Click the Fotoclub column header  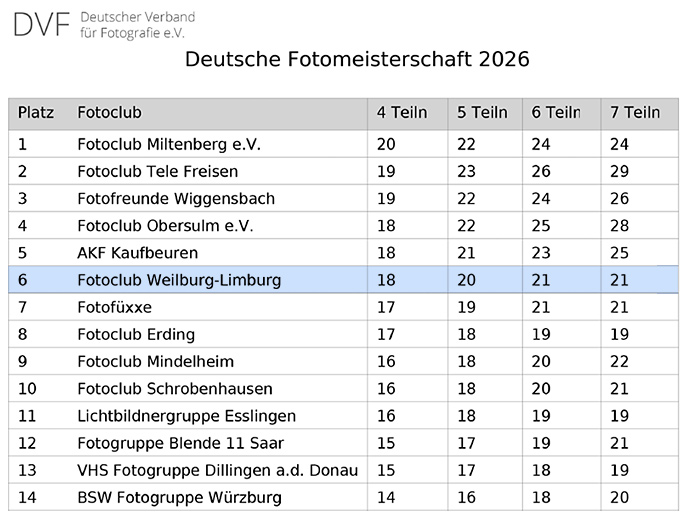click(109, 112)
